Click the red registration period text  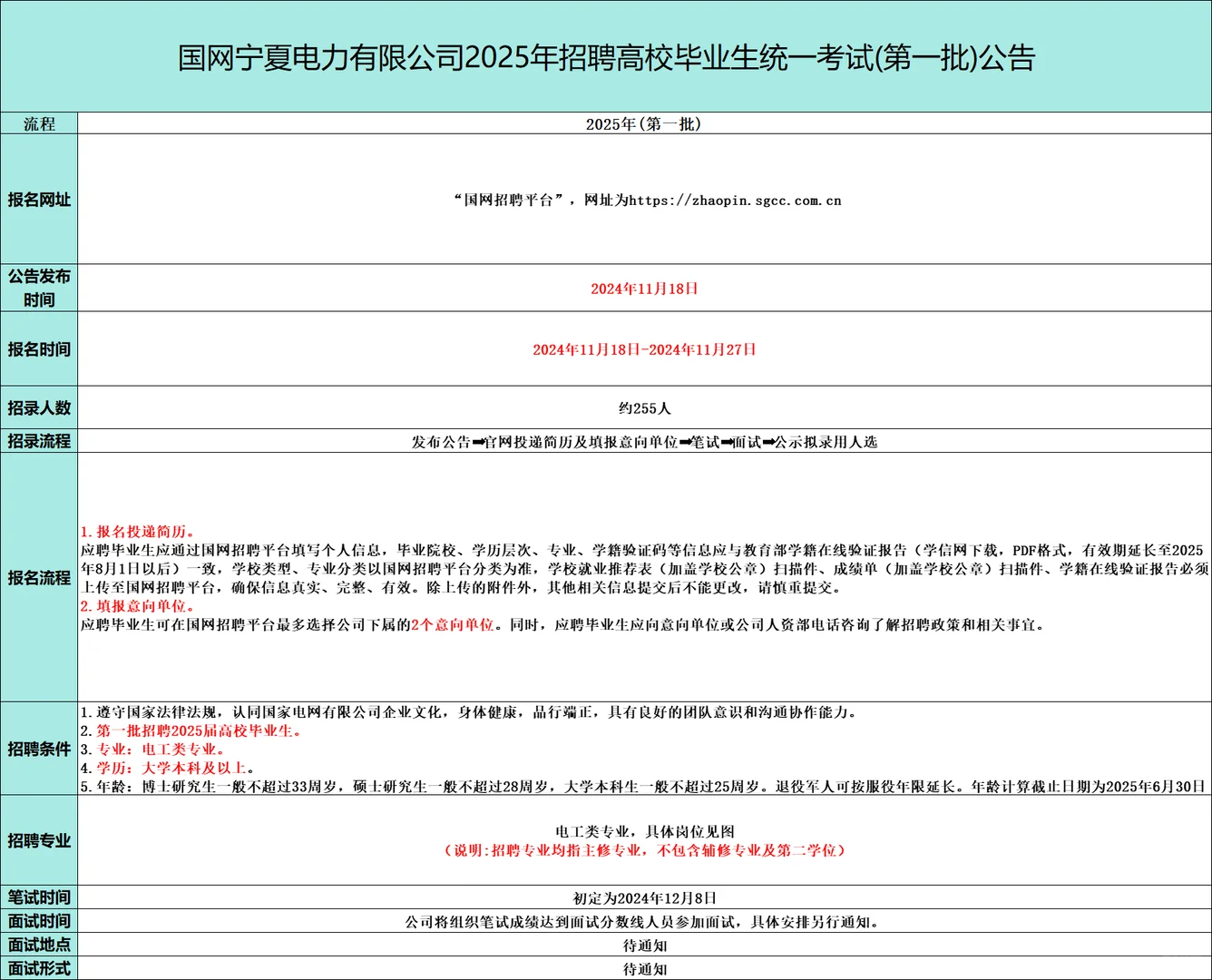click(645, 348)
